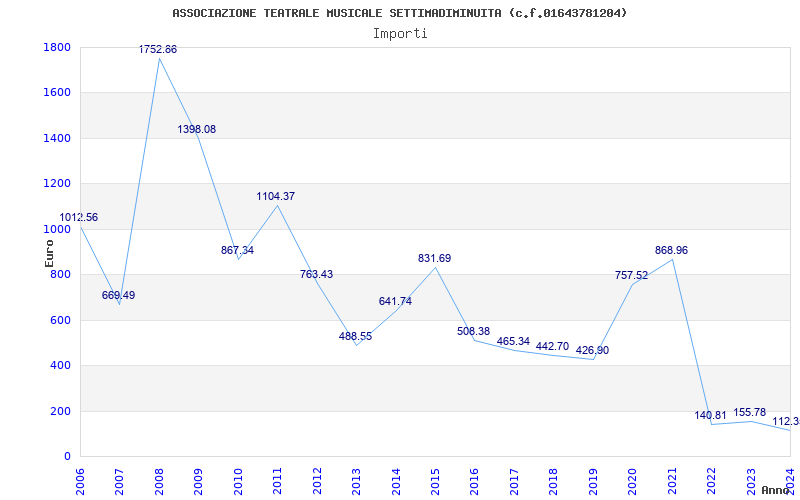Click the 600 y-axis tick label
Screen dimensions: 800x500
[x=60, y=320]
